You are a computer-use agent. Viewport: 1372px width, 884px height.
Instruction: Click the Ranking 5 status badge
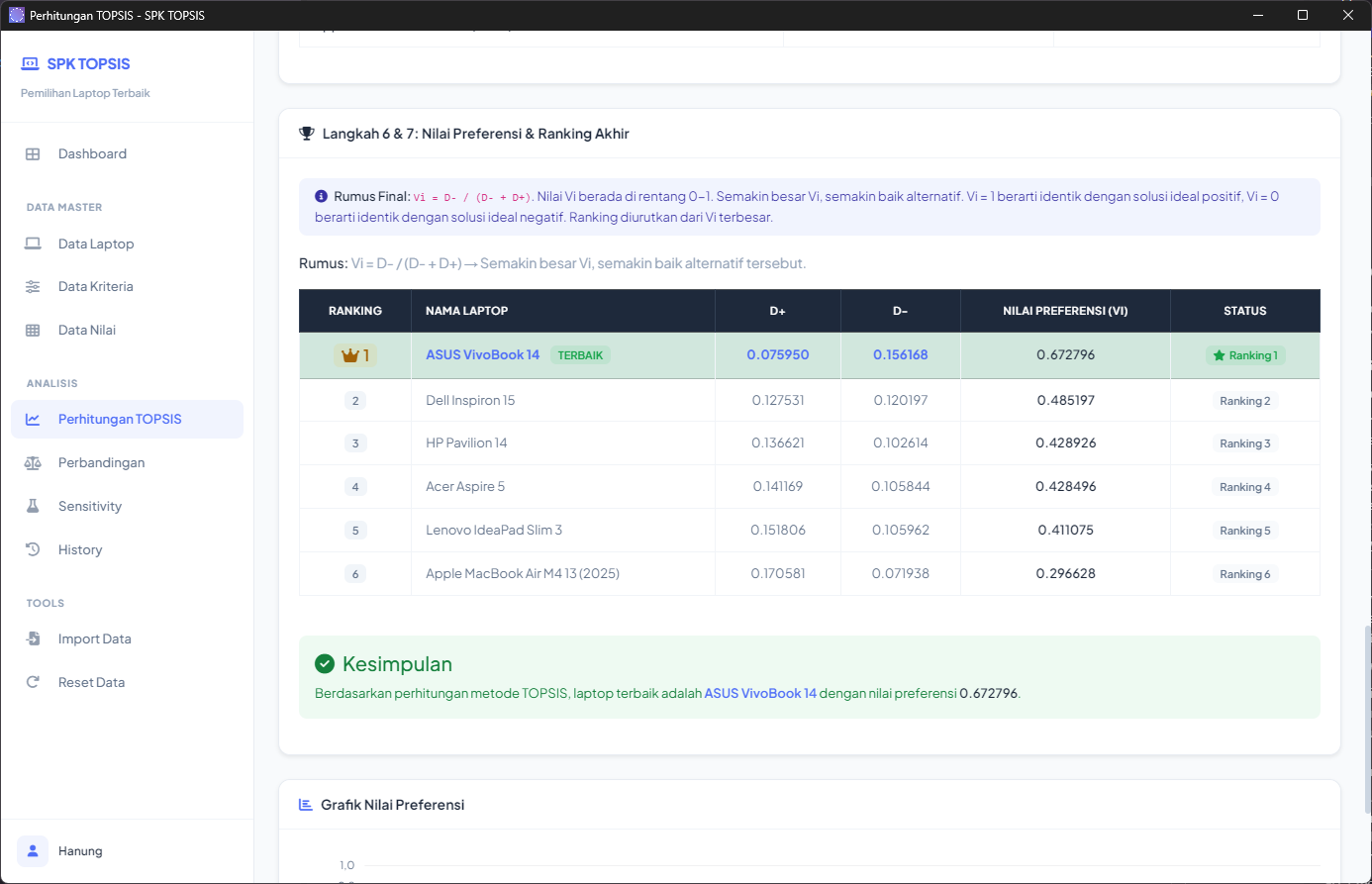click(x=1245, y=531)
